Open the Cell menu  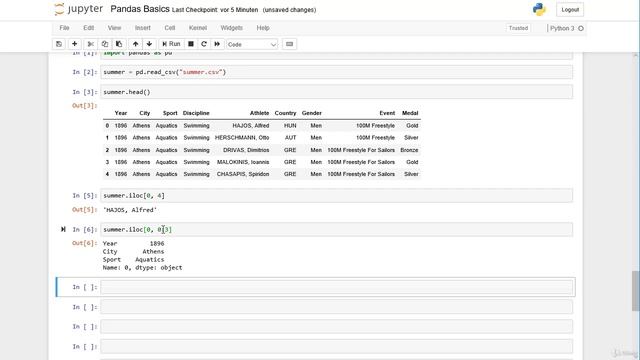(x=169, y=28)
